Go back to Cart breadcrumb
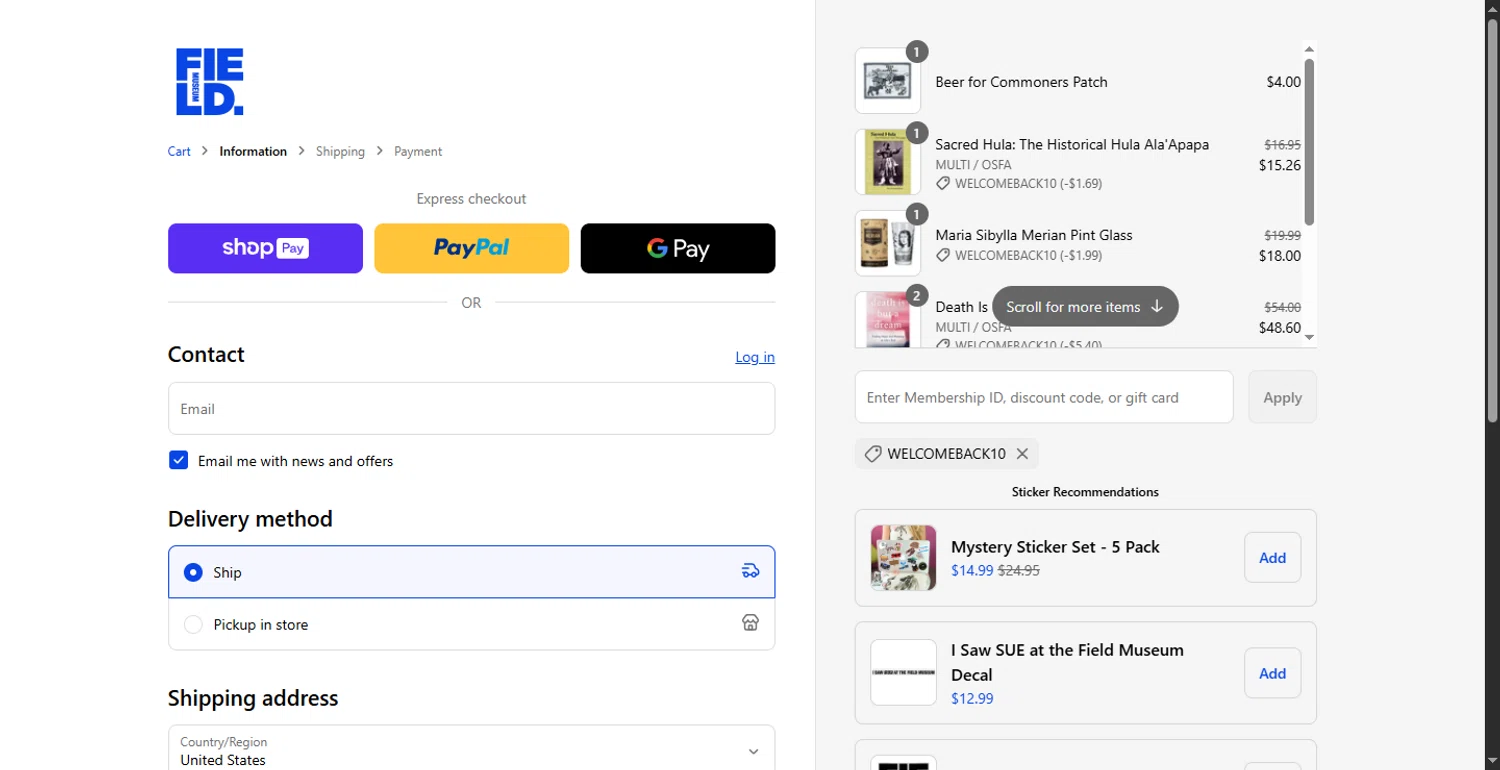Viewport: 1500px width, 770px height. [x=179, y=152]
